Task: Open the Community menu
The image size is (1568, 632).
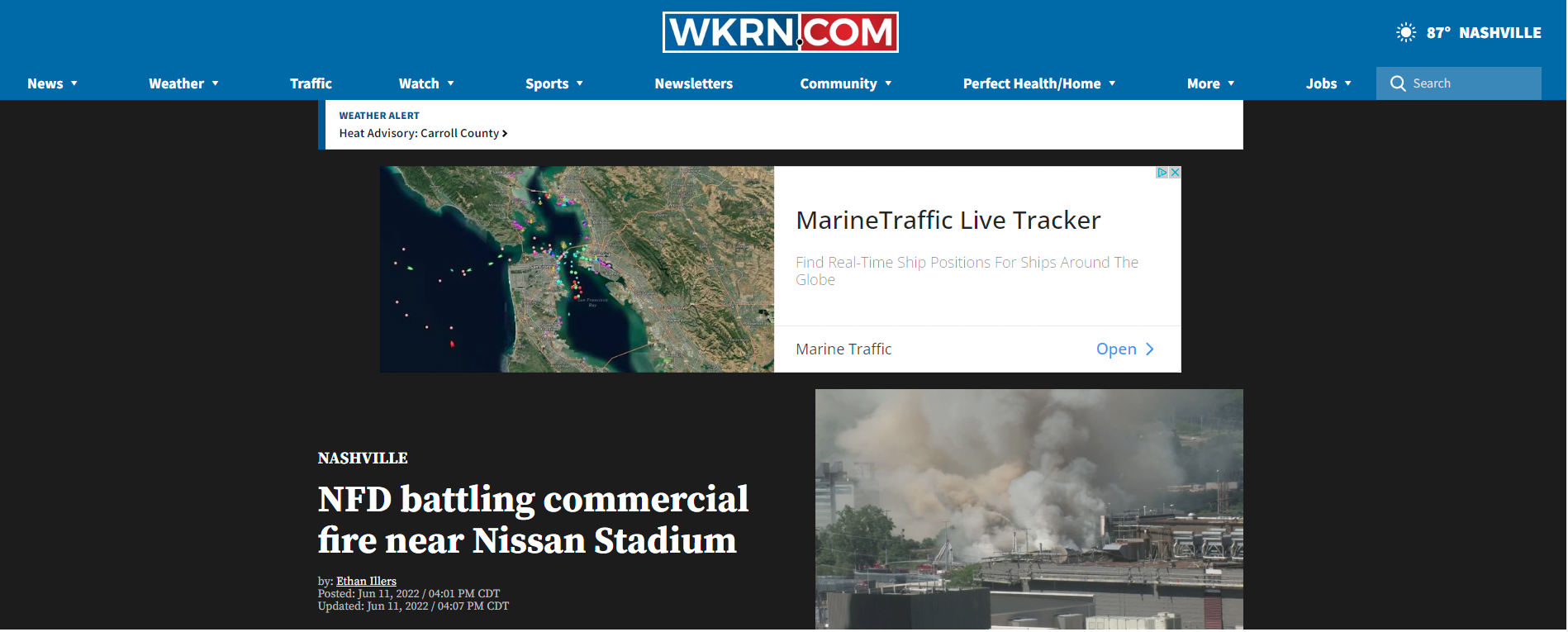Action: [839, 83]
